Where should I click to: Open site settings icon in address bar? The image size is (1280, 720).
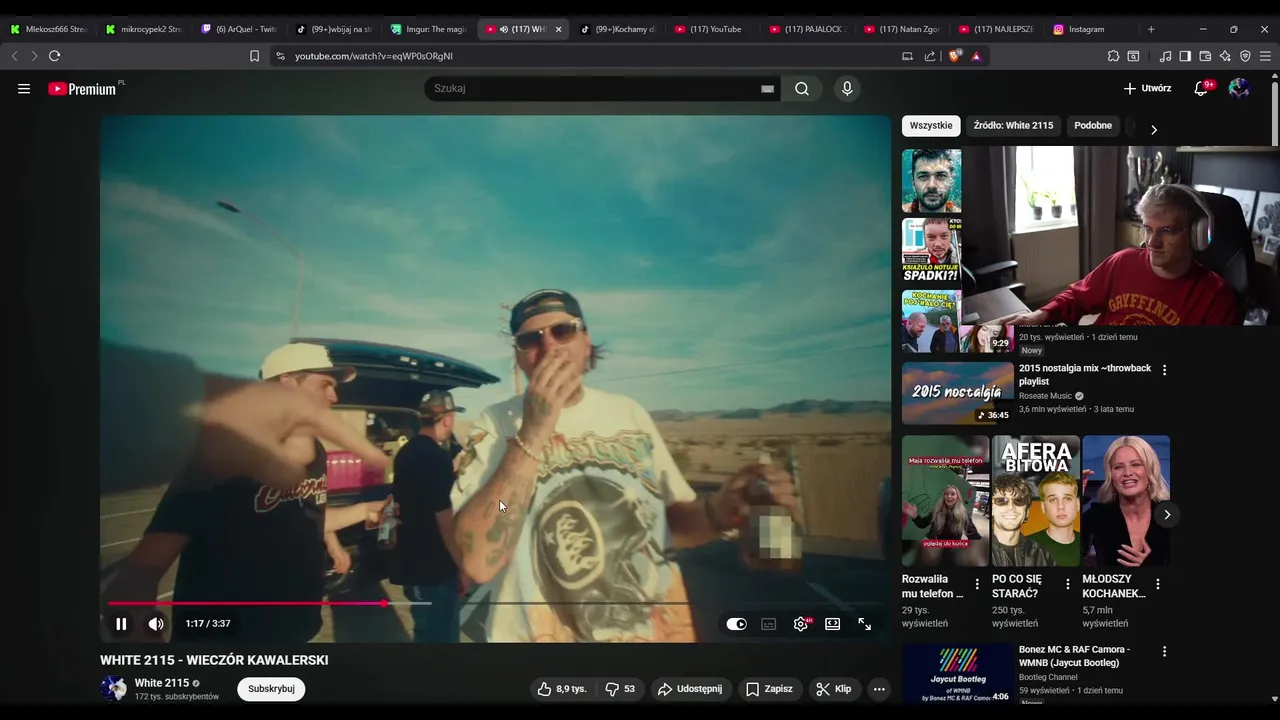click(280, 56)
